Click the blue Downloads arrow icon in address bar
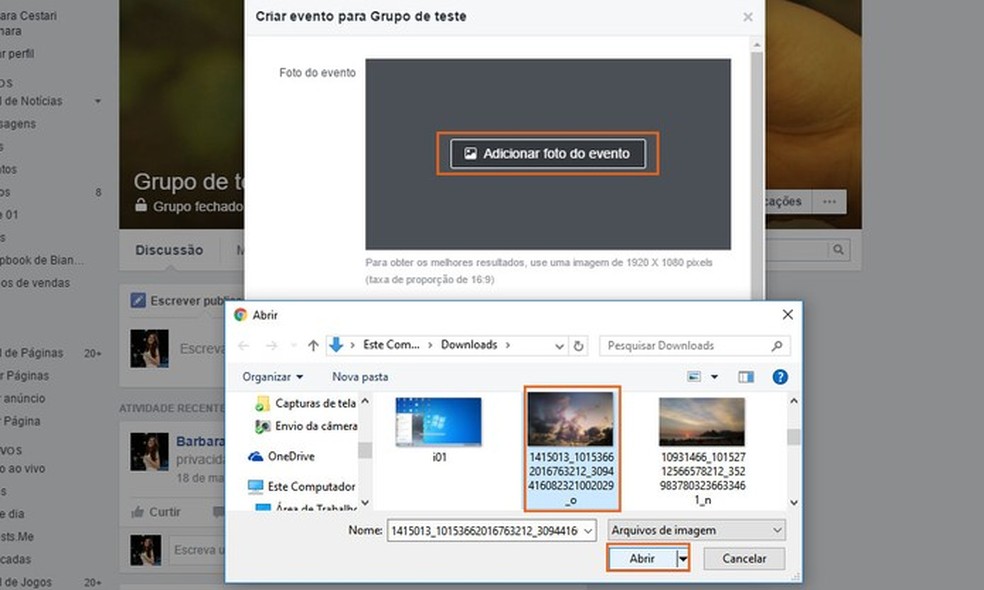This screenshot has height=590, width=984. coord(336,345)
